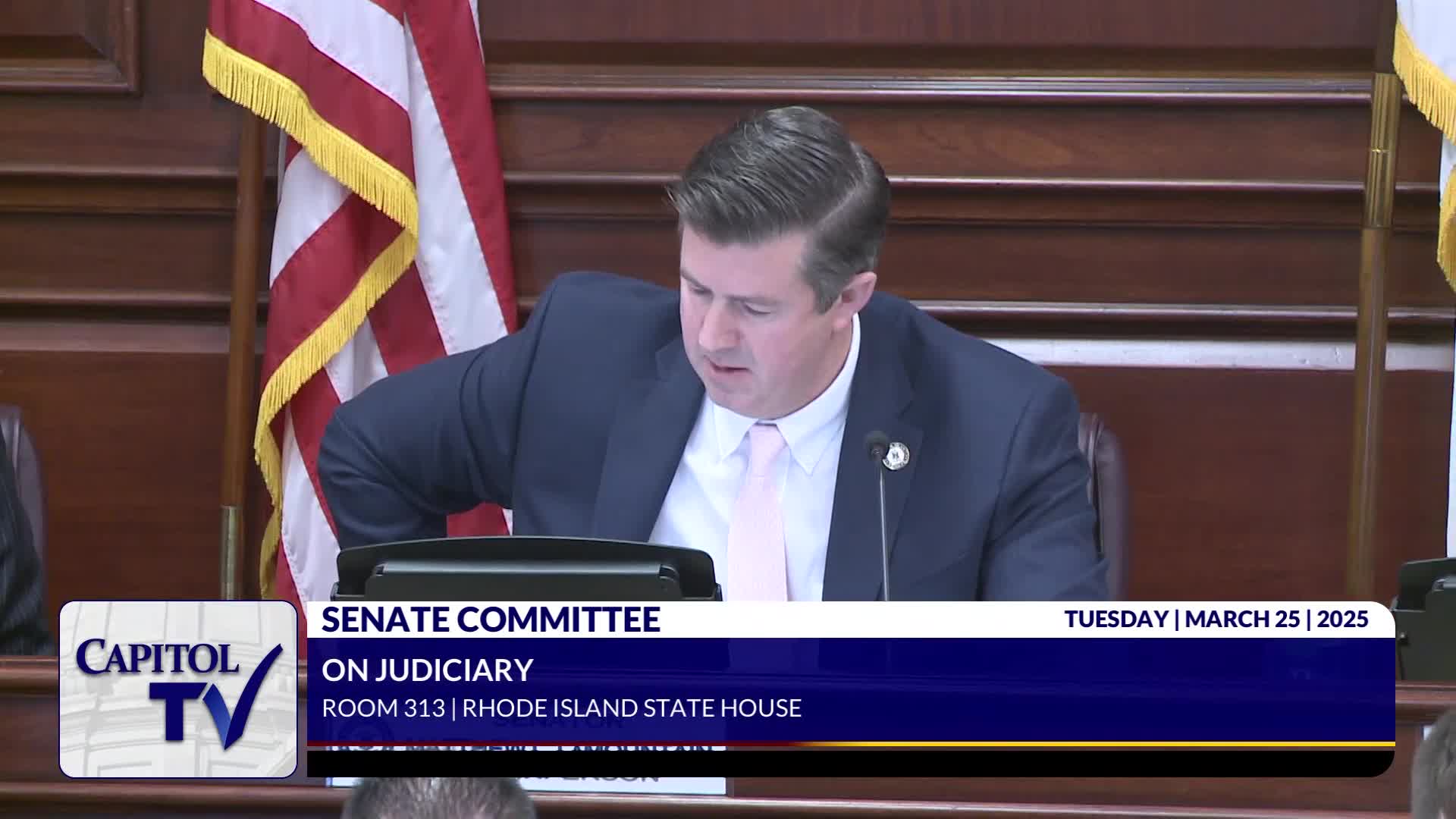Click the RHODE ISLAND STATE HOUSE text
The width and height of the screenshot is (1456, 819).
pos(632,708)
